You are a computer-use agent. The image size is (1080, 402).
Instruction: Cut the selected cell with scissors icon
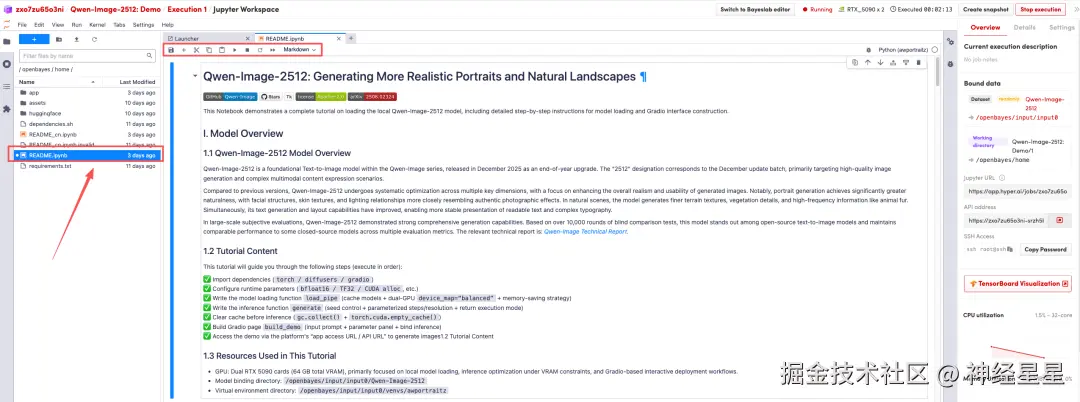click(196, 50)
